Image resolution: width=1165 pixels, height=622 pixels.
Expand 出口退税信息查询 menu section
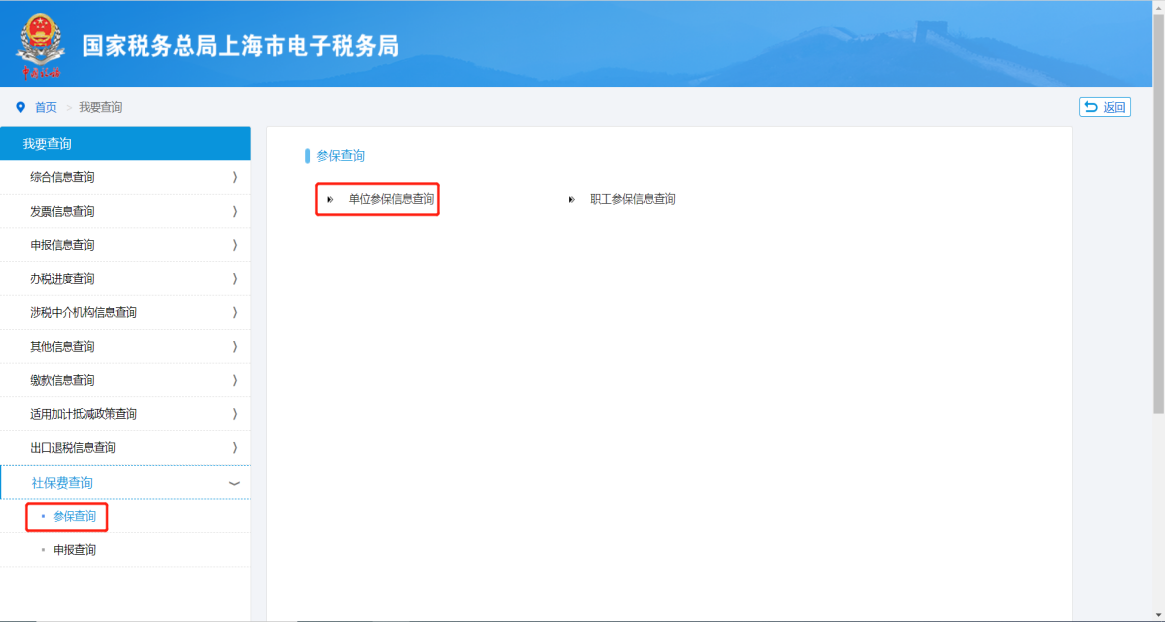125,448
